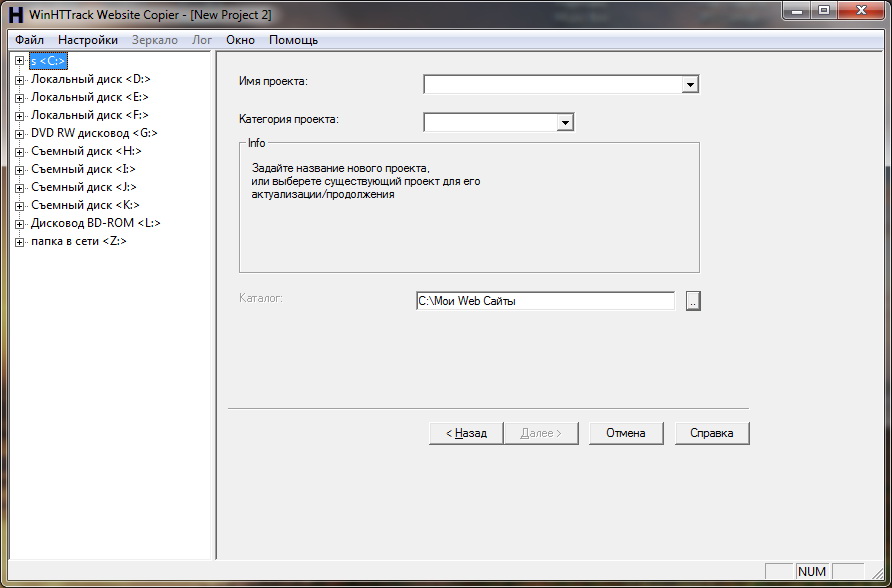The width and height of the screenshot is (892, 588).
Task: Click the grayed Лог menu item
Action: [x=202, y=40]
